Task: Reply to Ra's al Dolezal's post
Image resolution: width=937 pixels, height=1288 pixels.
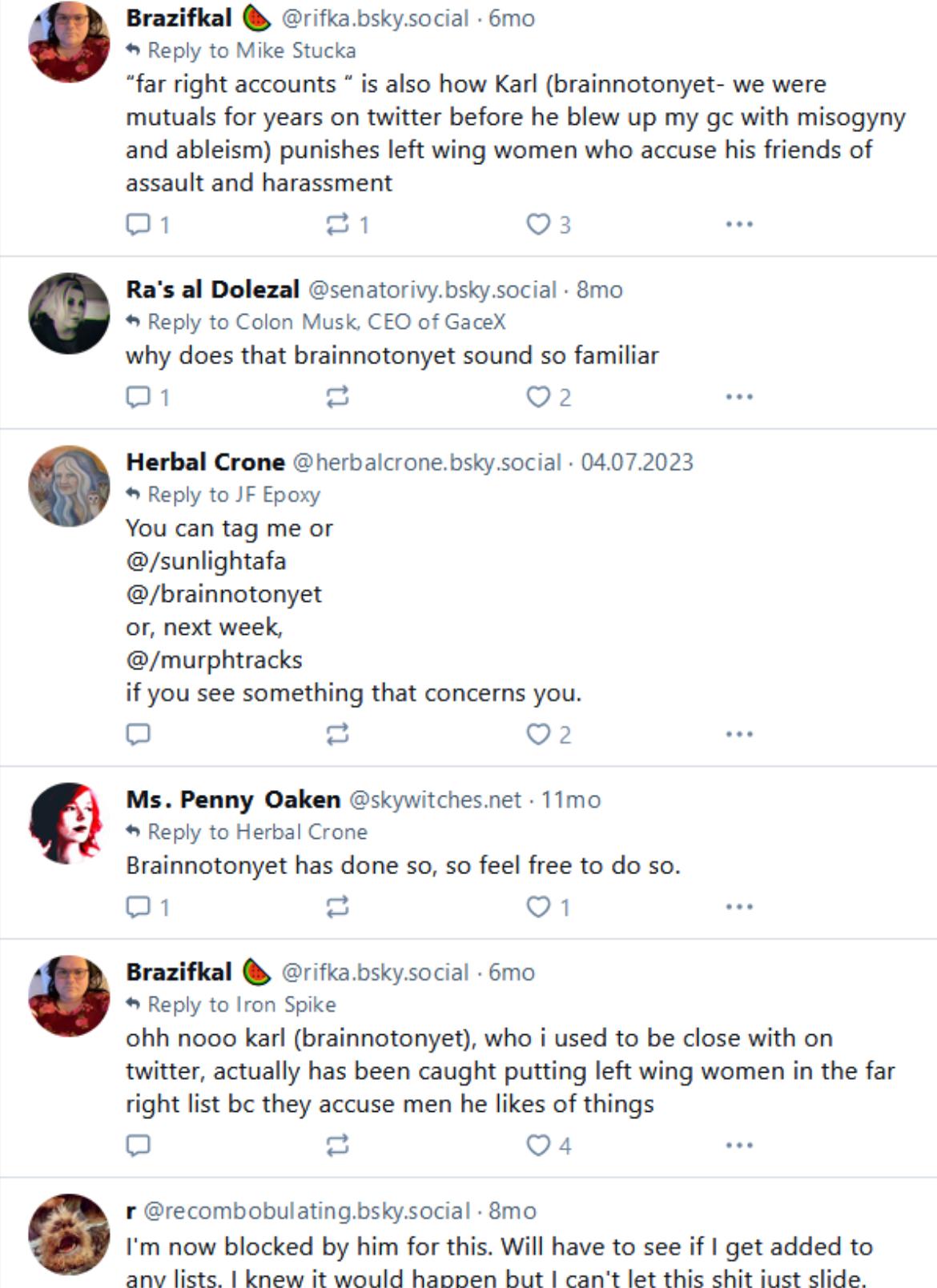Action: (x=138, y=397)
